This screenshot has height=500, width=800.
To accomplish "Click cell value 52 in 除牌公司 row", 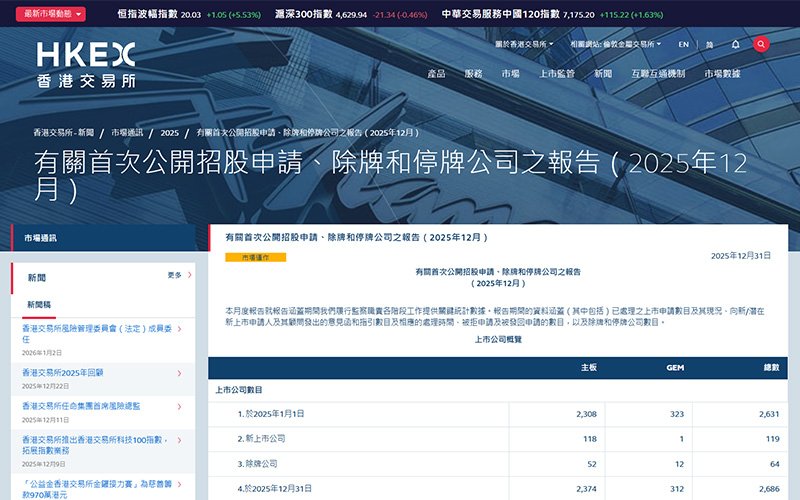I will (x=592, y=464).
